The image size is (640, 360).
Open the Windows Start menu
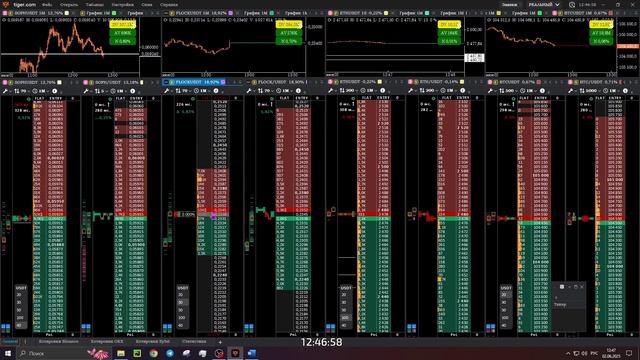7,353
